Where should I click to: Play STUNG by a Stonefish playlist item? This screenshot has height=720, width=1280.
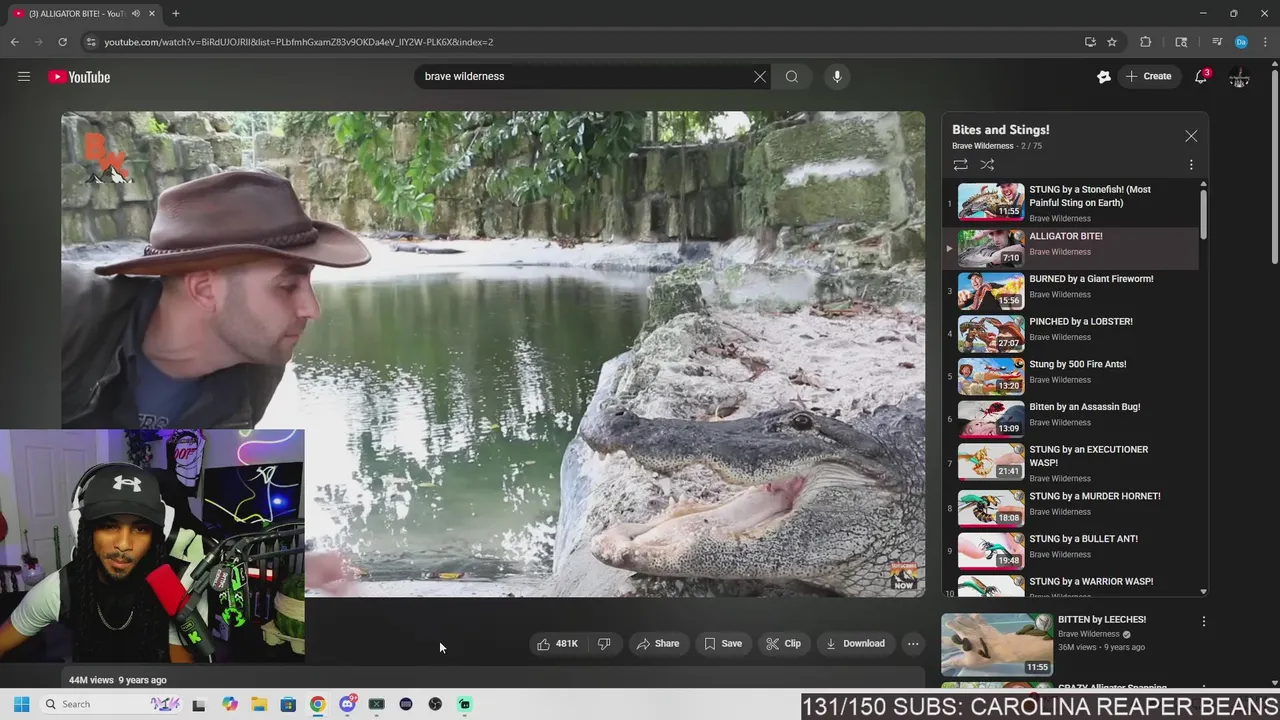tap(1070, 202)
